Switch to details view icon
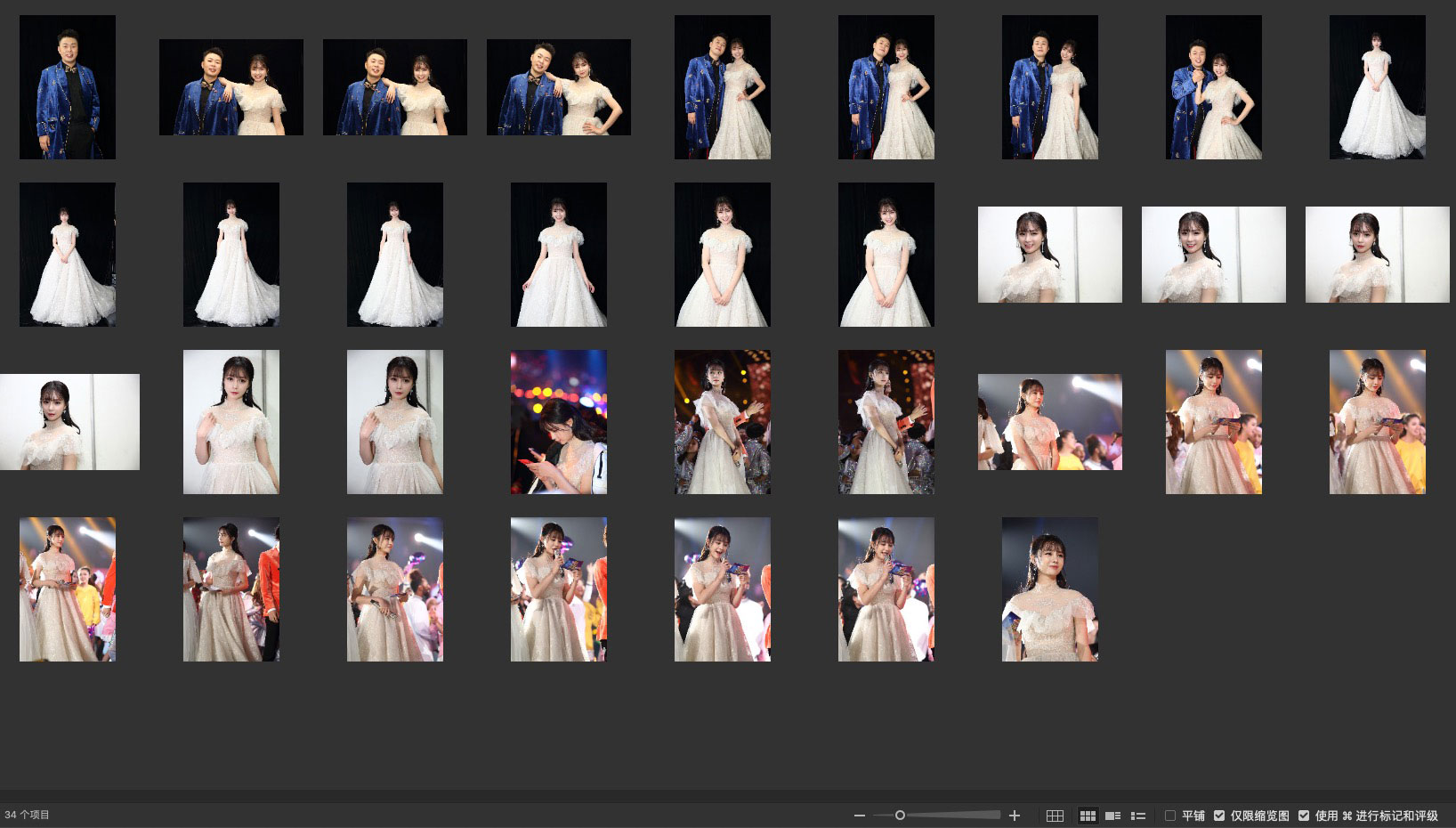Image resolution: width=1456 pixels, height=828 pixels. click(x=1112, y=816)
